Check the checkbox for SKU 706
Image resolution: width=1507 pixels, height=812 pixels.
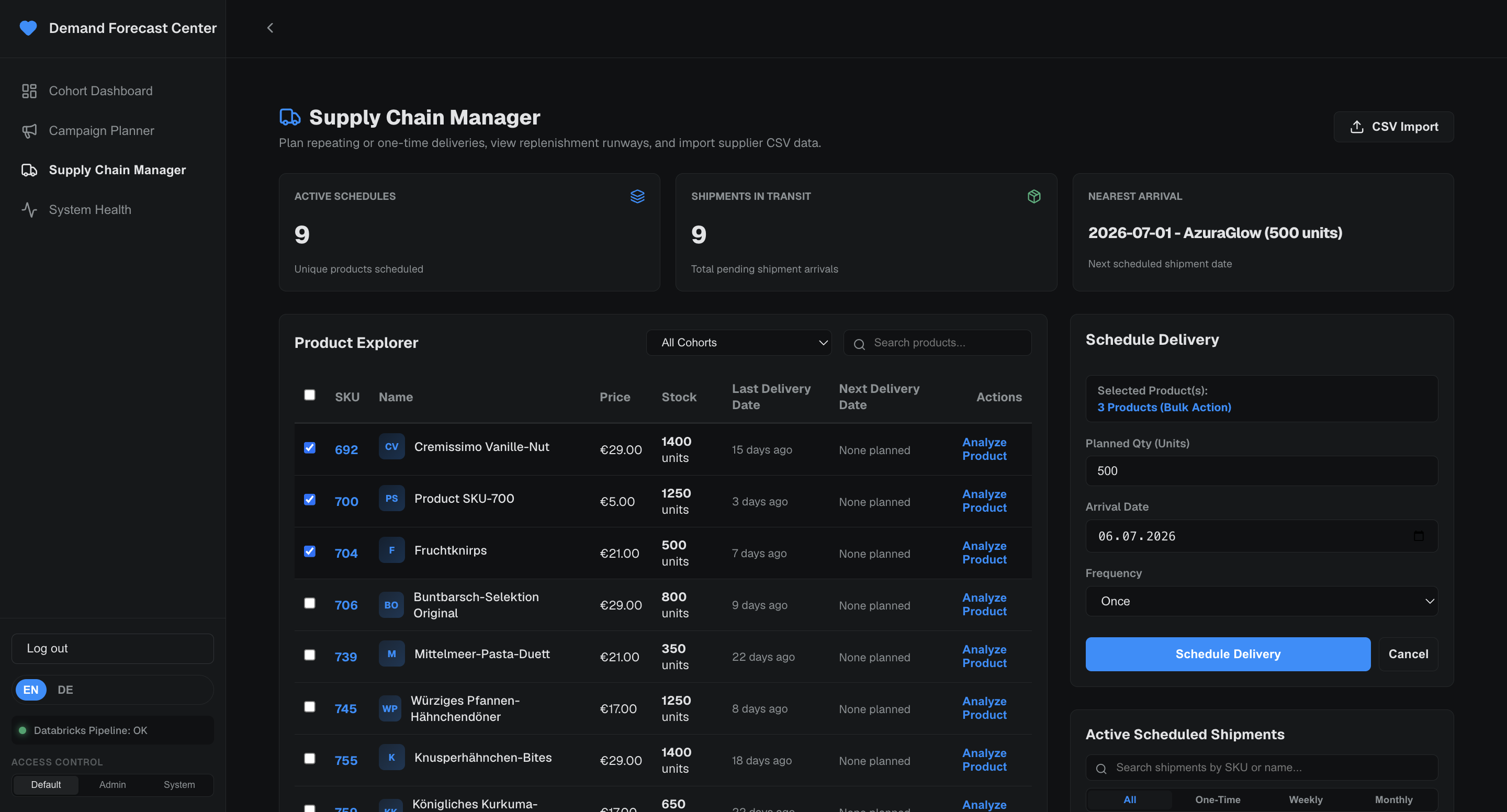(309, 603)
